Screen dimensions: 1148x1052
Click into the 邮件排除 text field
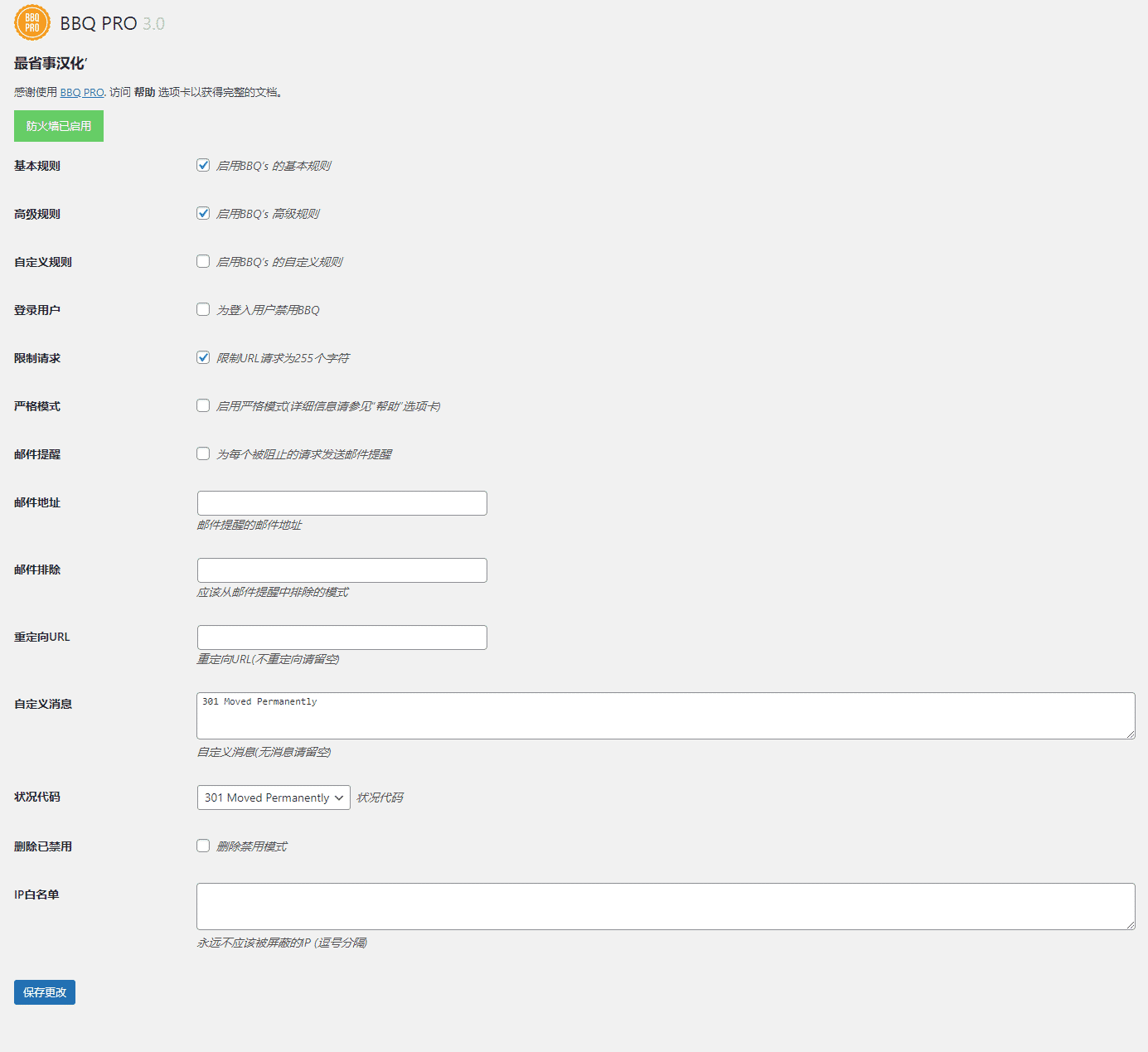click(x=342, y=570)
